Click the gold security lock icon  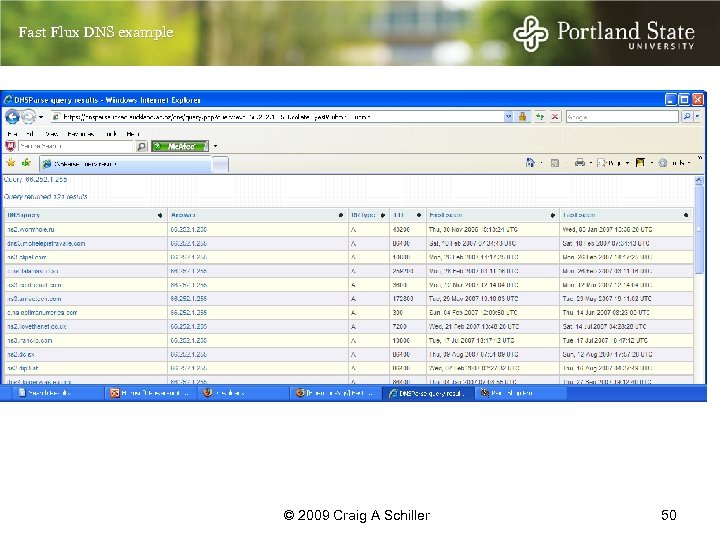point(522,117)
